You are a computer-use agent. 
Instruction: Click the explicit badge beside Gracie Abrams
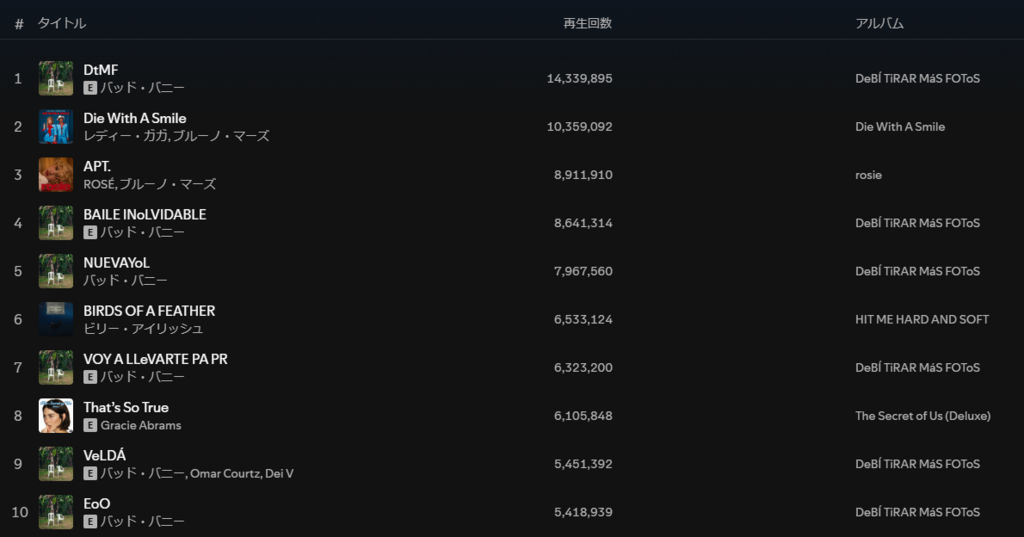click(90, 425)
